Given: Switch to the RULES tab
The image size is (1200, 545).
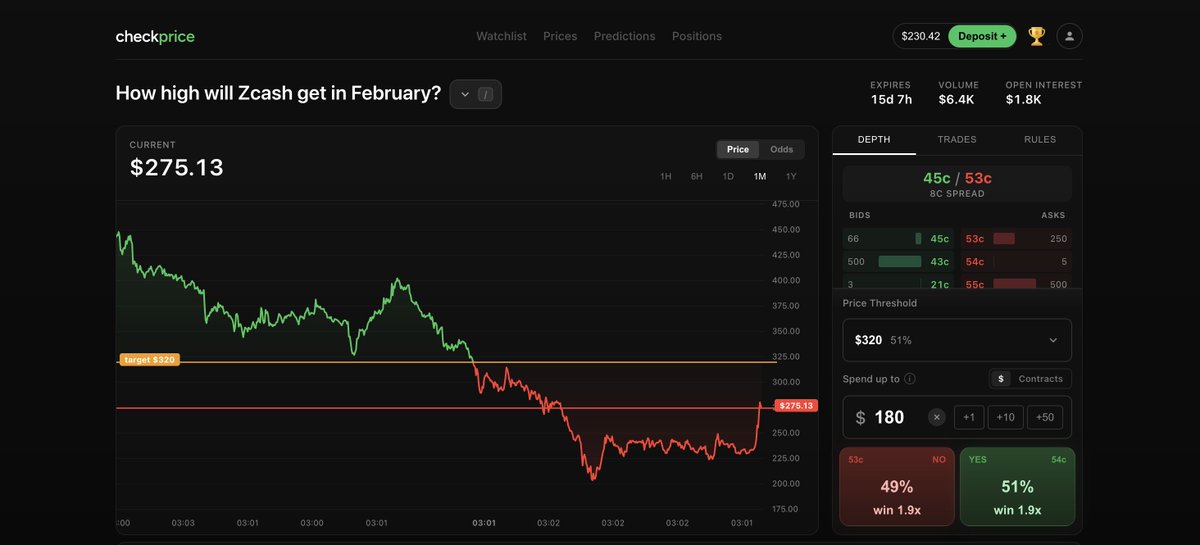Looking at the screenshot, I should coord(1040,140).
